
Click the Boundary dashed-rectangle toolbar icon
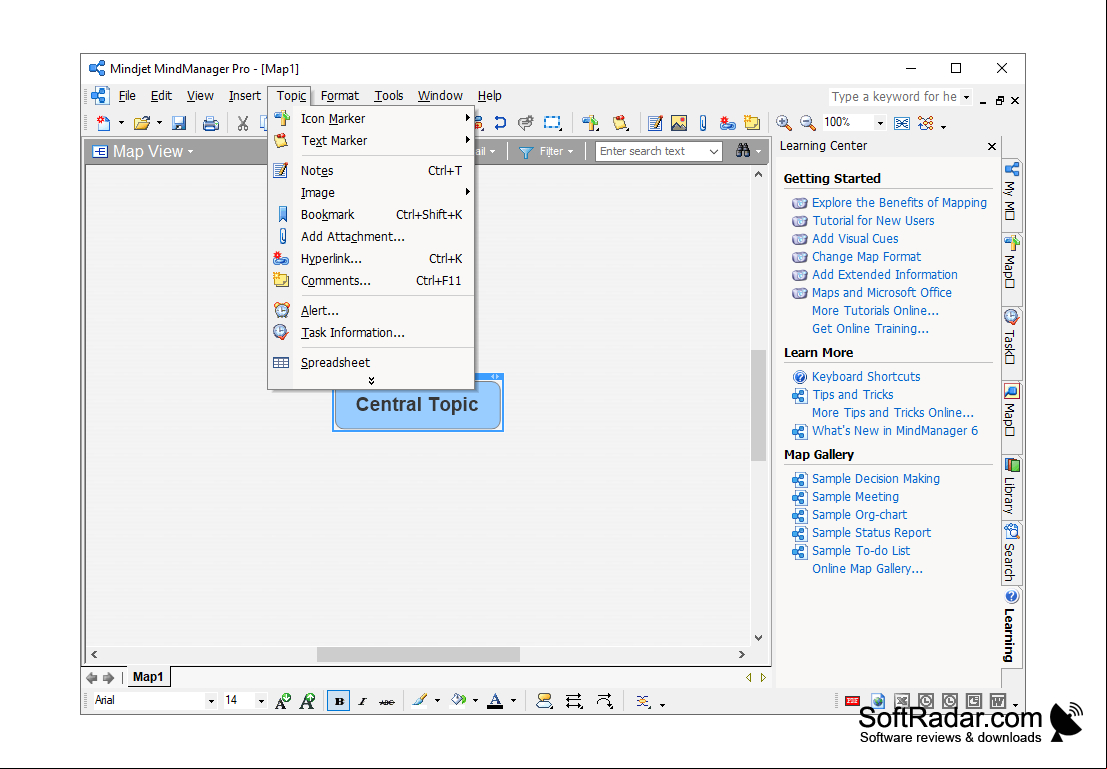coord(552,123)
